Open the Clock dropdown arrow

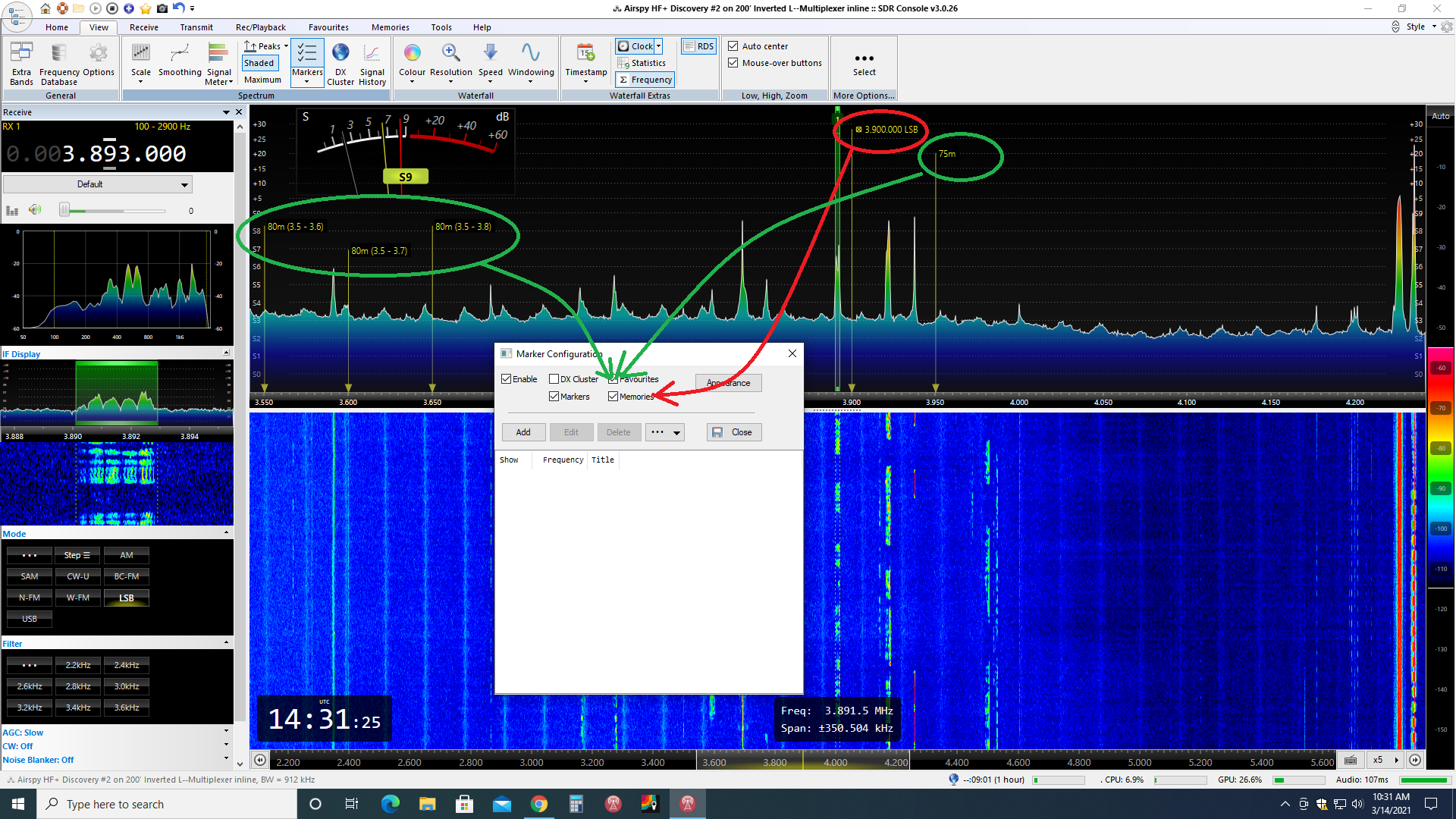tap(658, 46)
